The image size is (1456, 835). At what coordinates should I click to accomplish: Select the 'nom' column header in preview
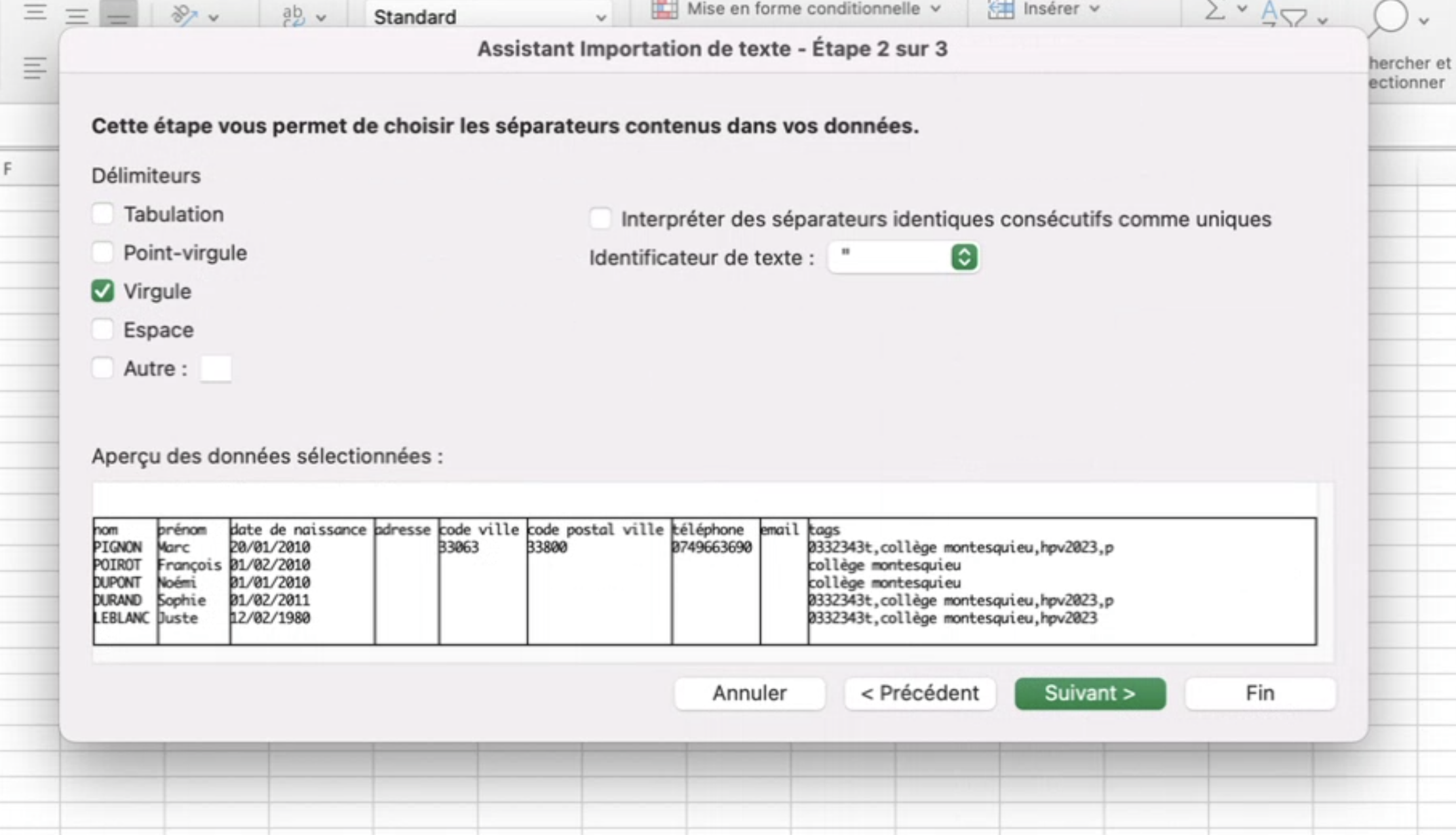[x=106, y=530]
